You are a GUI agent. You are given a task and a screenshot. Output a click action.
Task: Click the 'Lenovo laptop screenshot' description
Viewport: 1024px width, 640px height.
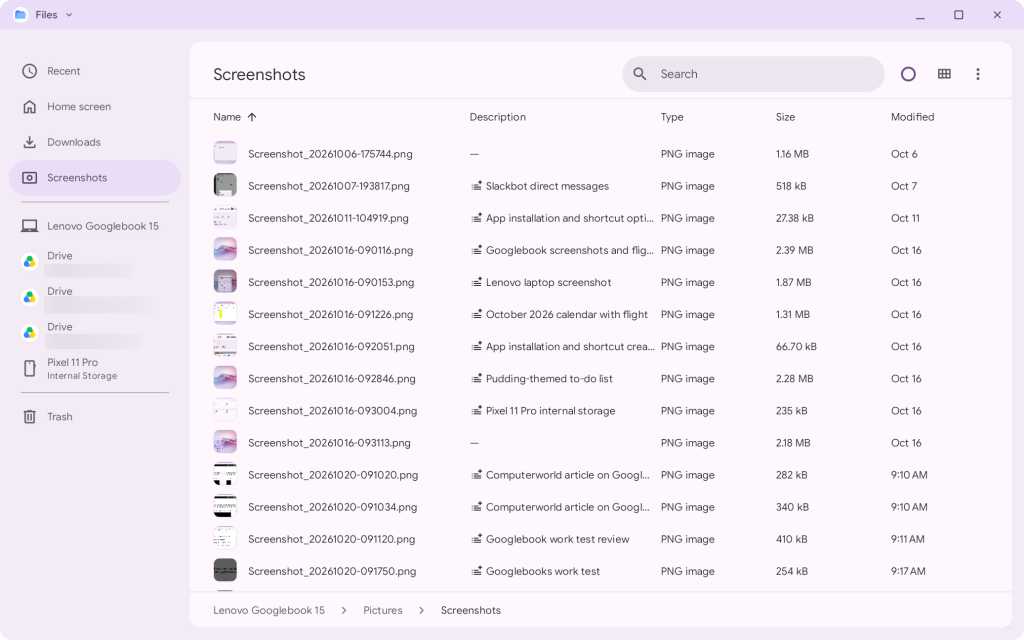pyautogui.click(x=549, y=282)
